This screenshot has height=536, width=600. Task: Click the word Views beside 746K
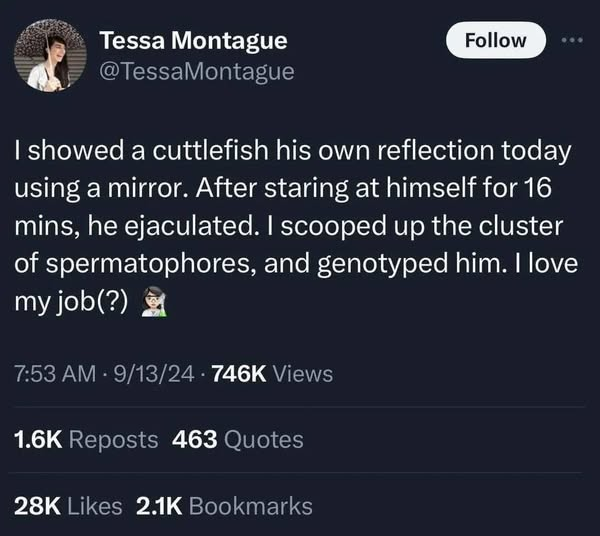point(302,374)
